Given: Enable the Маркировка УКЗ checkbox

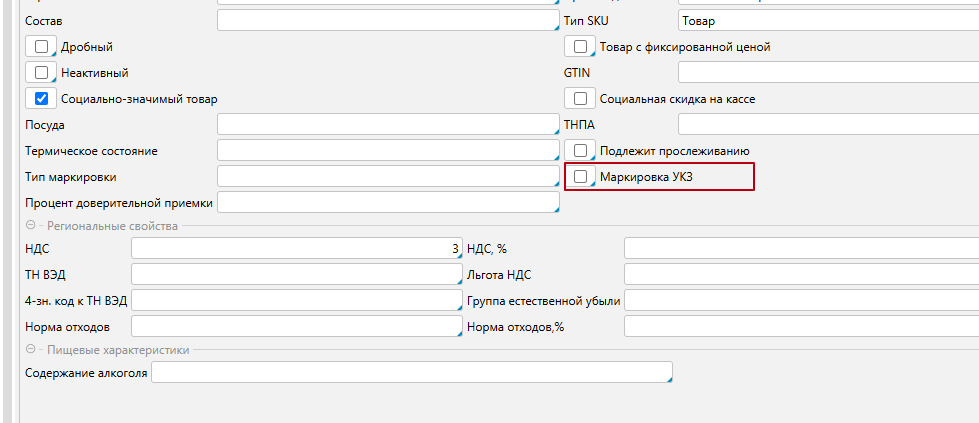Looking at the screenshot, I should [580, 177].
